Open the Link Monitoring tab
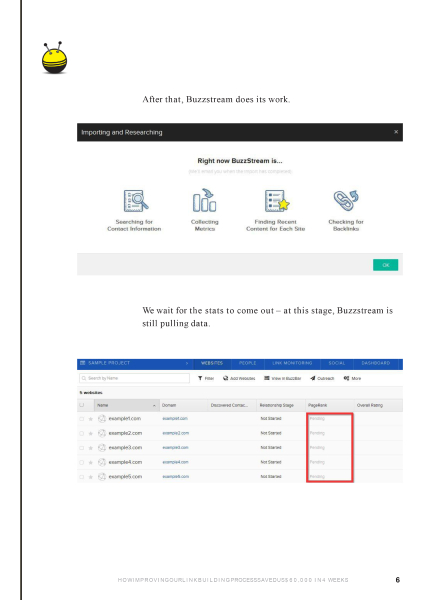This screenshot has width=424, height=600. click(x=292, y=363)
